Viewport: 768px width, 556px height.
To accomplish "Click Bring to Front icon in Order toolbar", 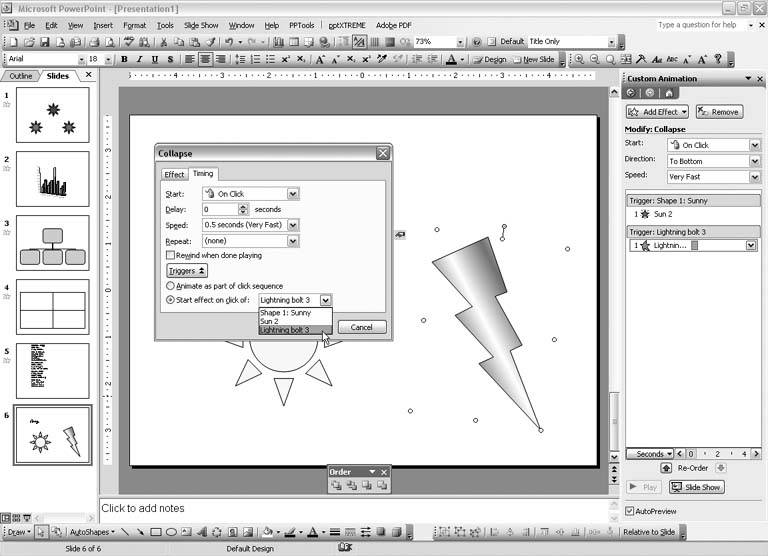I will pyautogui.click(x=336, y=485).
